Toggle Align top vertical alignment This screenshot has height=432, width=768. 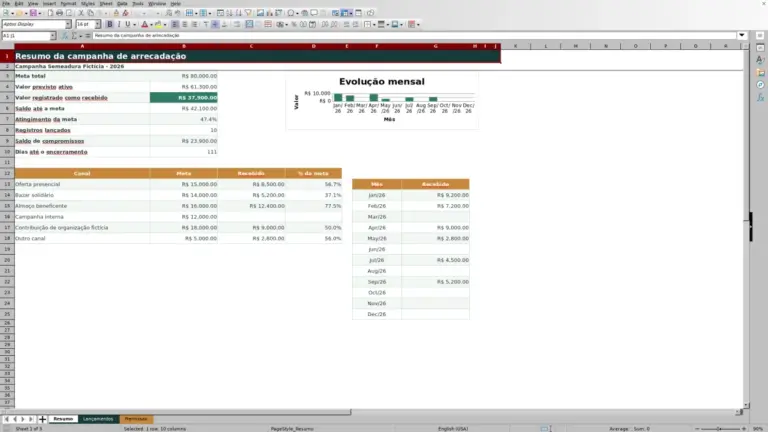[x=206, y=24]
